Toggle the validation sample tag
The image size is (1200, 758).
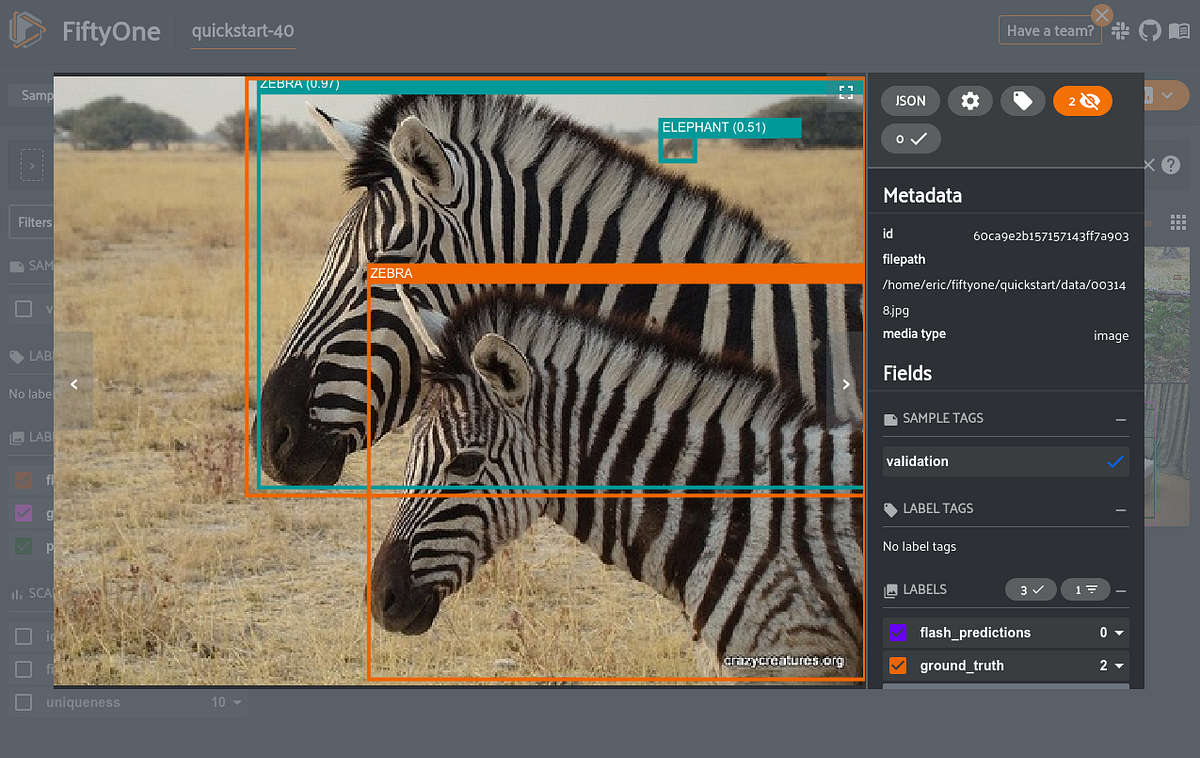1006,461
